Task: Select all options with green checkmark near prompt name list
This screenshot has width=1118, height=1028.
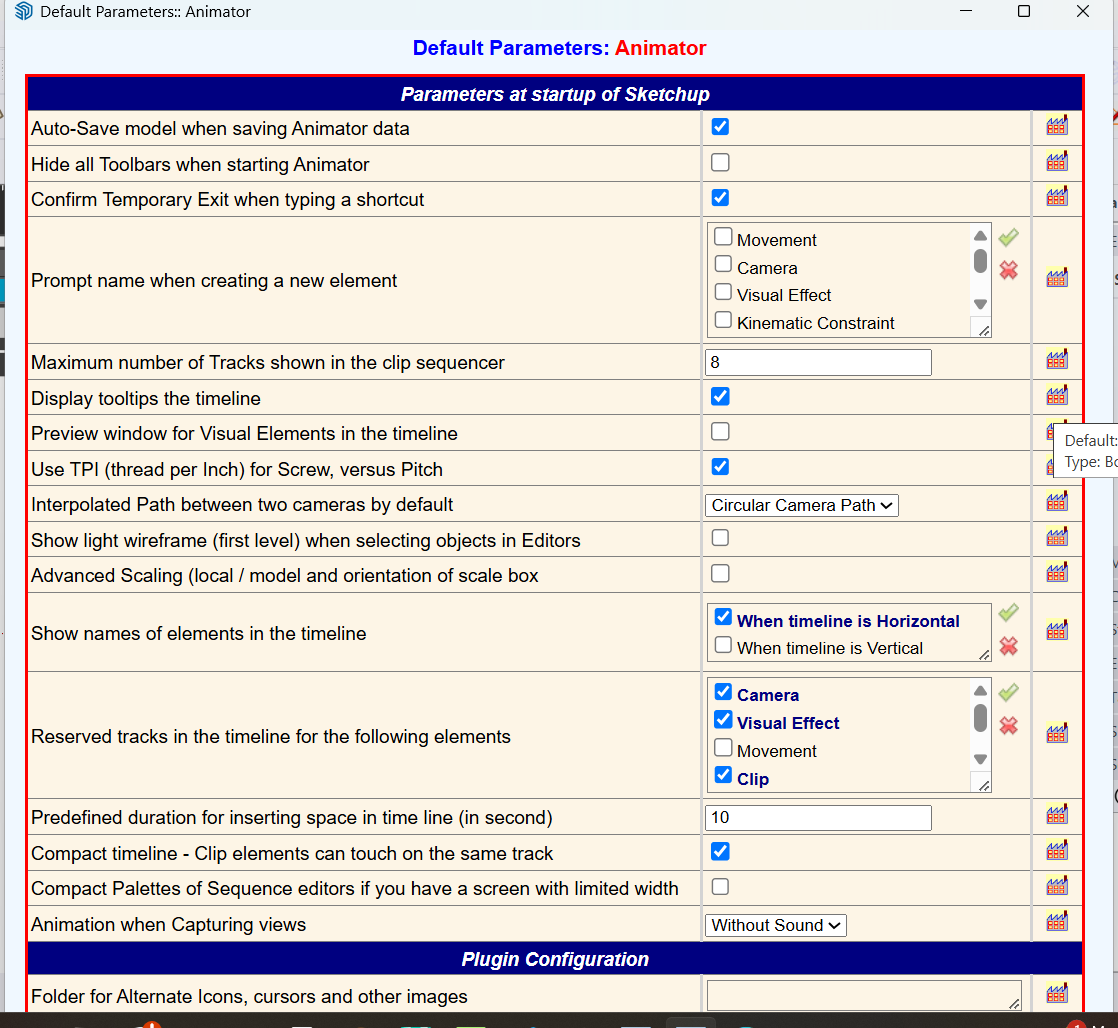Action: point(1008,237)
